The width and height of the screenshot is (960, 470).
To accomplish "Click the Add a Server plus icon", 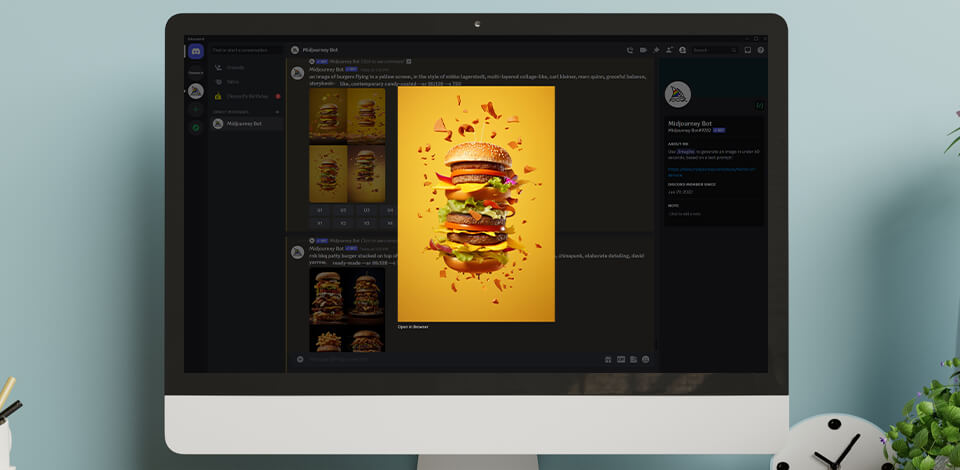I will (196, 110).
